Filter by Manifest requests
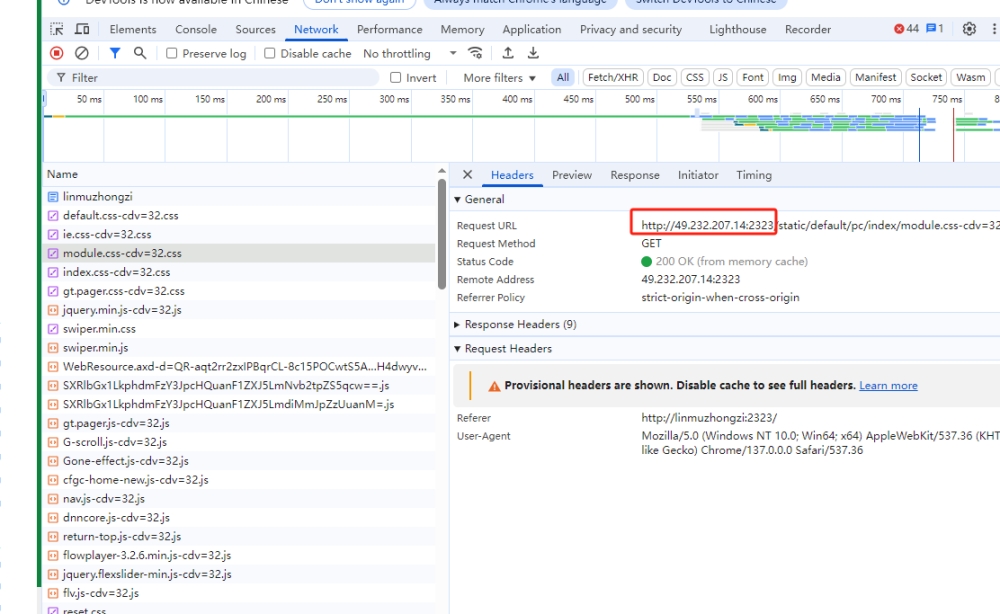The image size is (1000, 614). pos(876,77)
